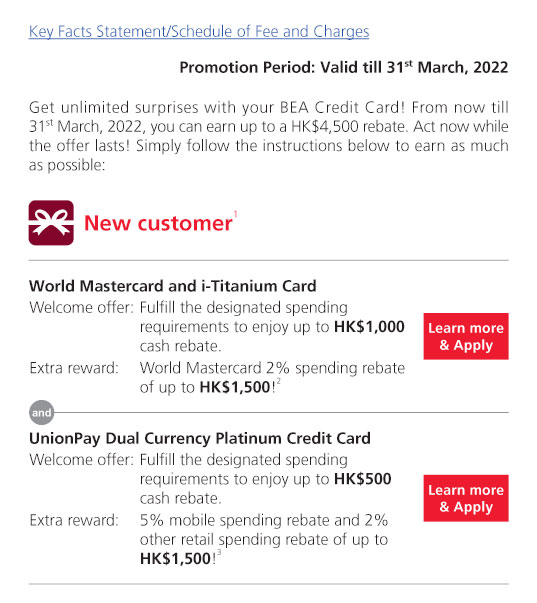Click the UnionPay Welcome offer label
Screen dimensions: 537x603
81,460
